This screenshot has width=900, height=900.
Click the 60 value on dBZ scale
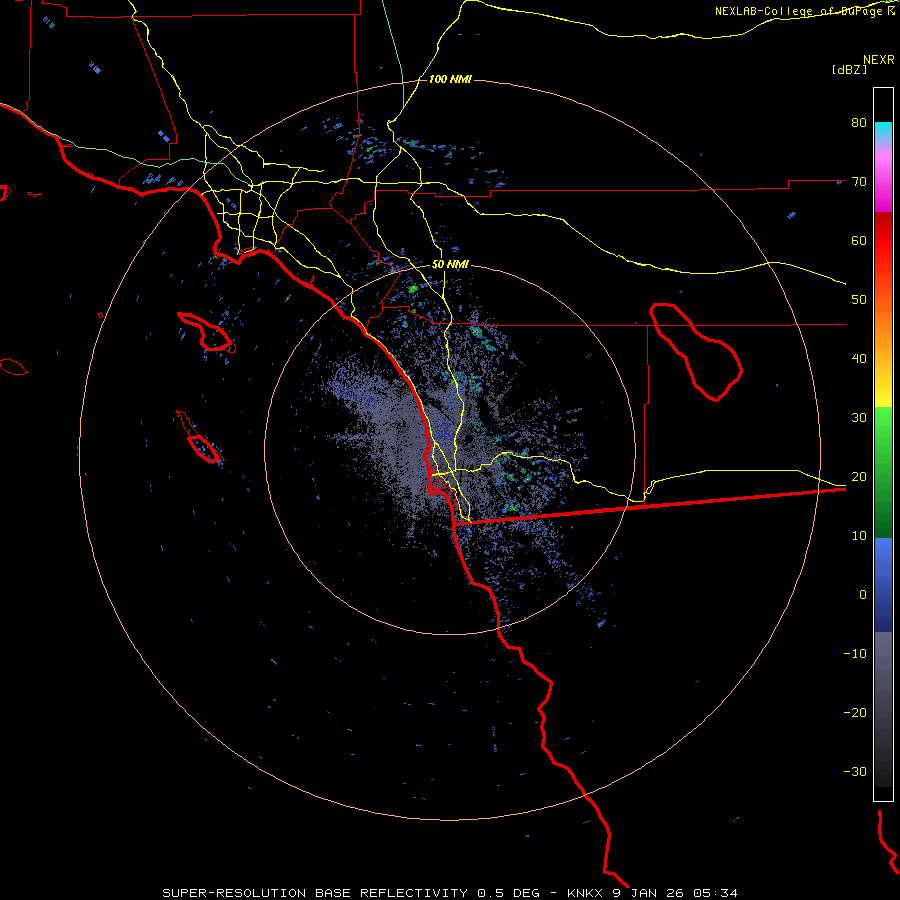point(859,240)
